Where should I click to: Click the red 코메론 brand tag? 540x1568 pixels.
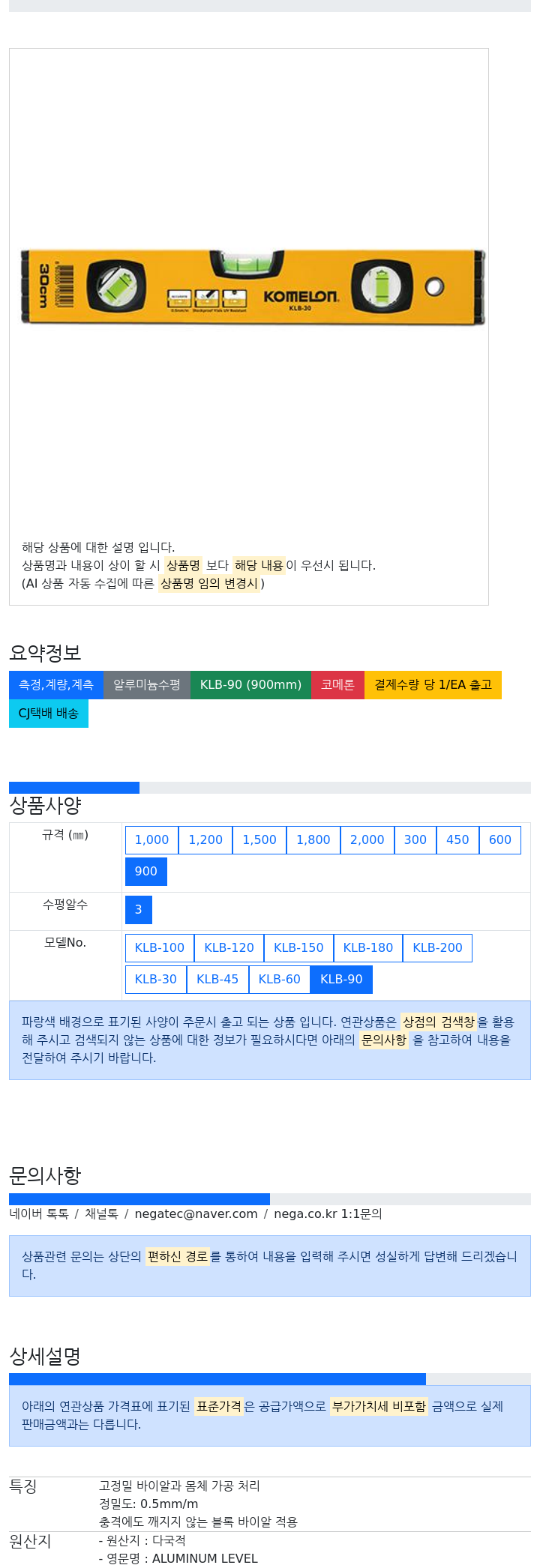point(337,685)
